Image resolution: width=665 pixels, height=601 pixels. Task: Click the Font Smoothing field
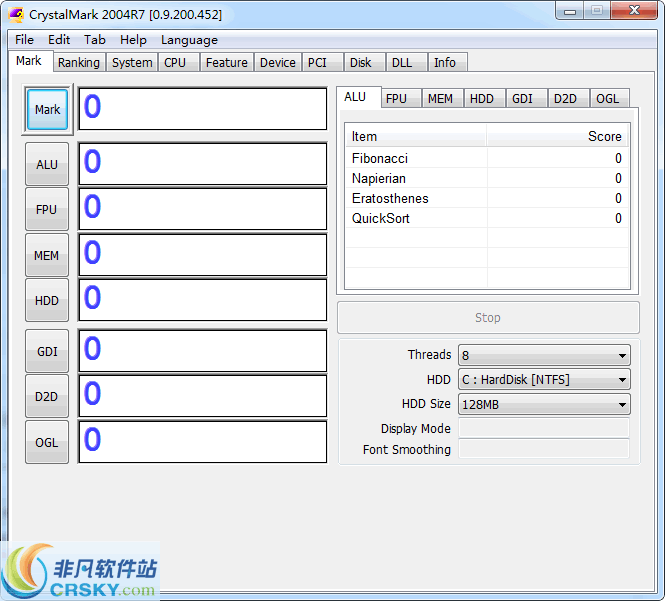tap(544, 449)
